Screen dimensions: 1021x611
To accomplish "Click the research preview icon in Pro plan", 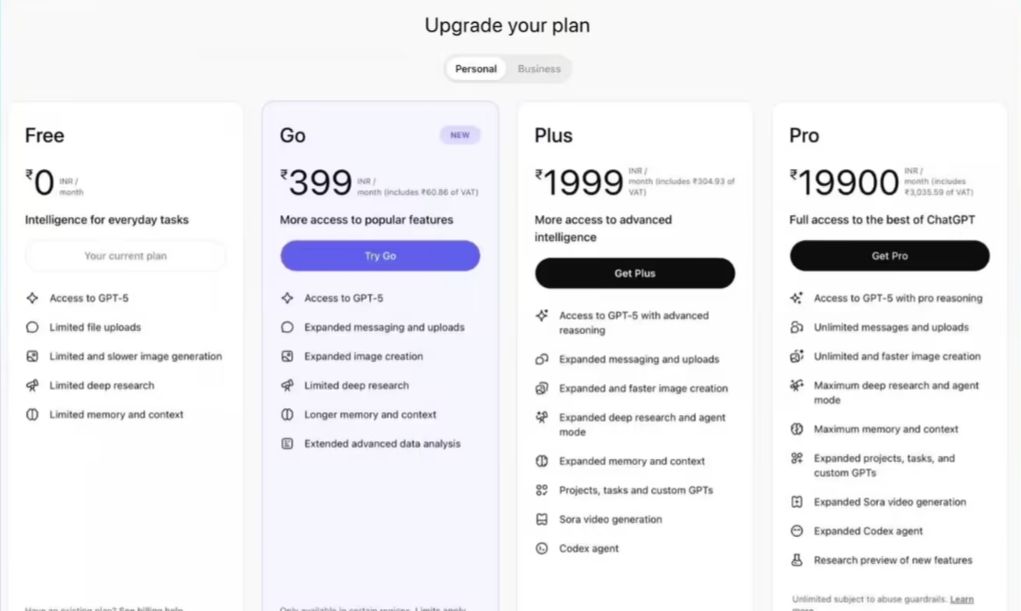I will pos(796,560).
